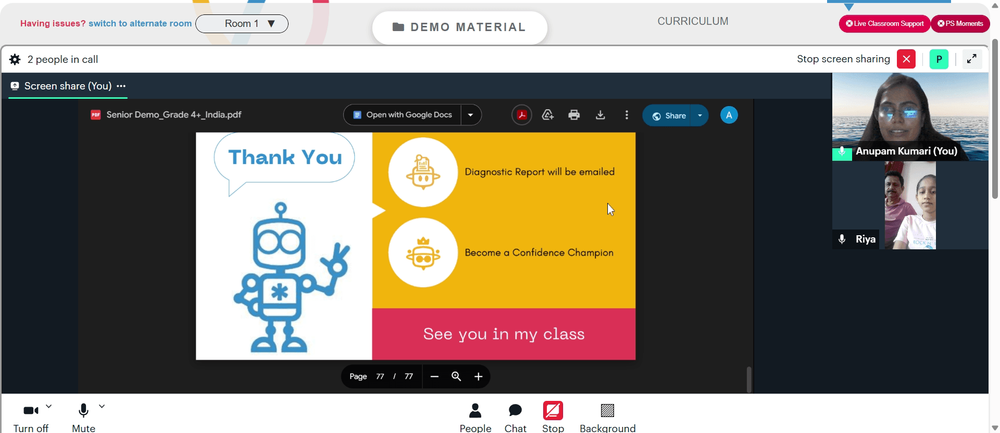1000x433 pixels.
Task: Click the magnifier zoom reset icon
Action: coord(456,376)
